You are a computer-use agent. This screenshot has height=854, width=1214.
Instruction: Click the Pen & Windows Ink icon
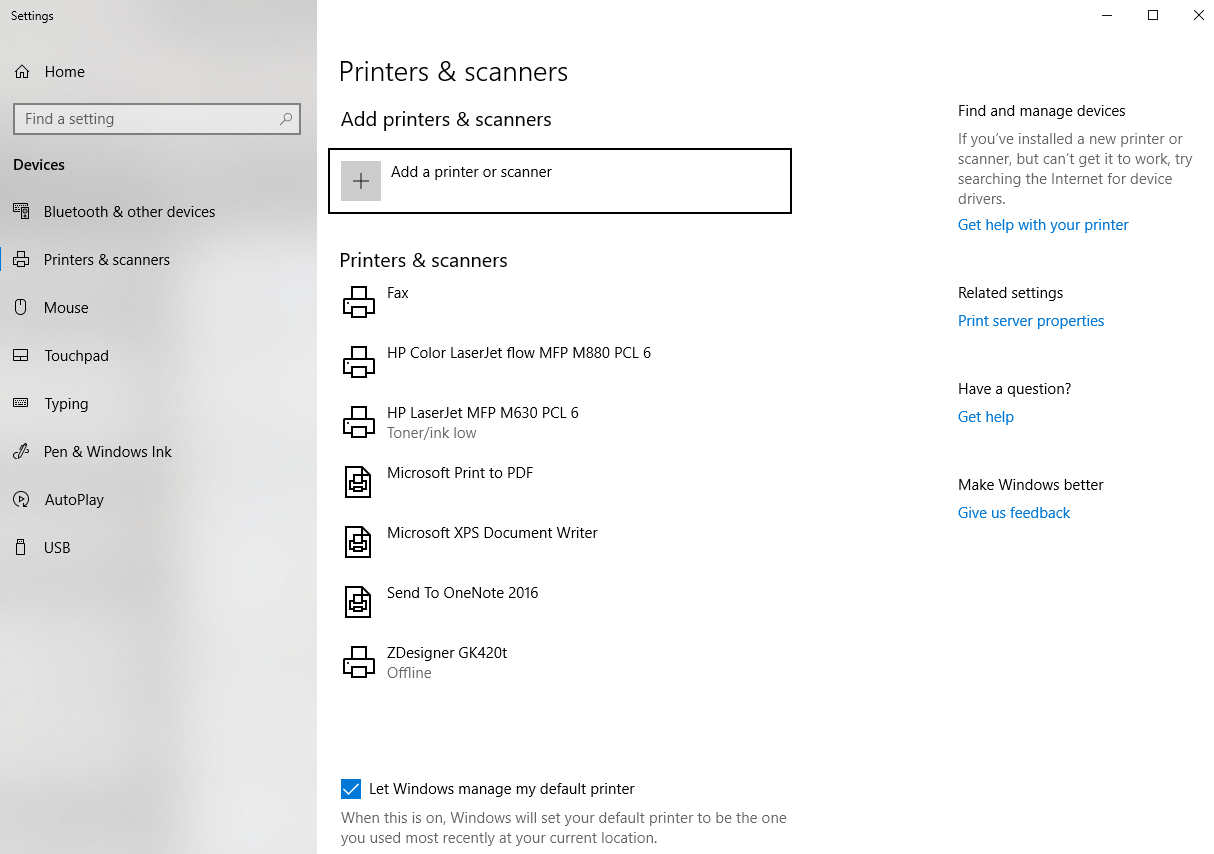coord(21,452)
